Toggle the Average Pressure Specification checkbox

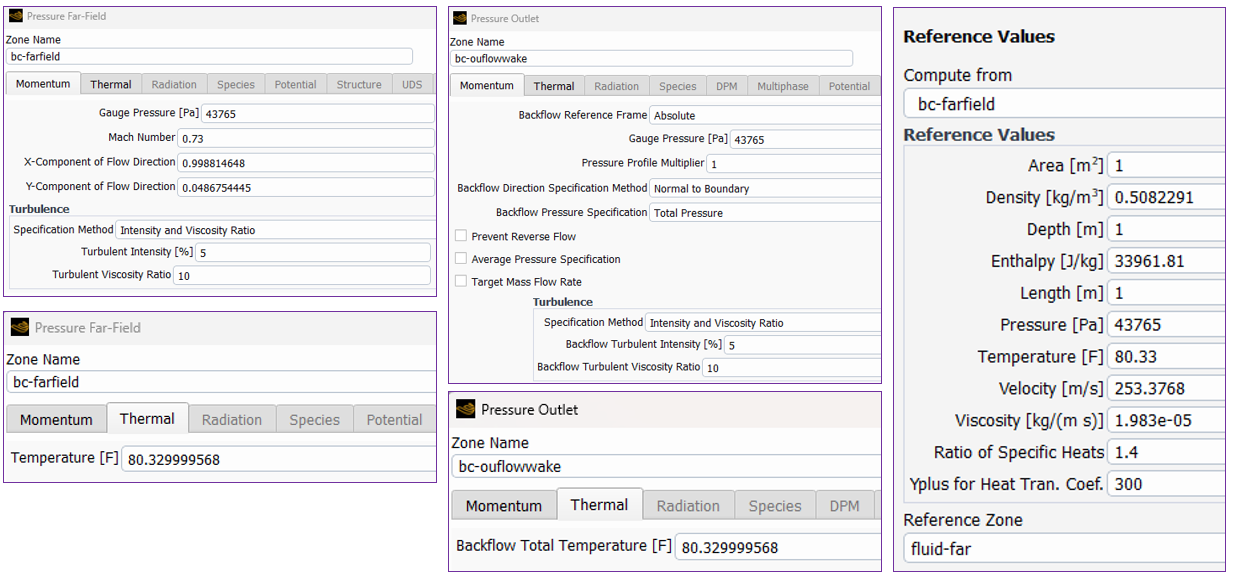(461, 259)
